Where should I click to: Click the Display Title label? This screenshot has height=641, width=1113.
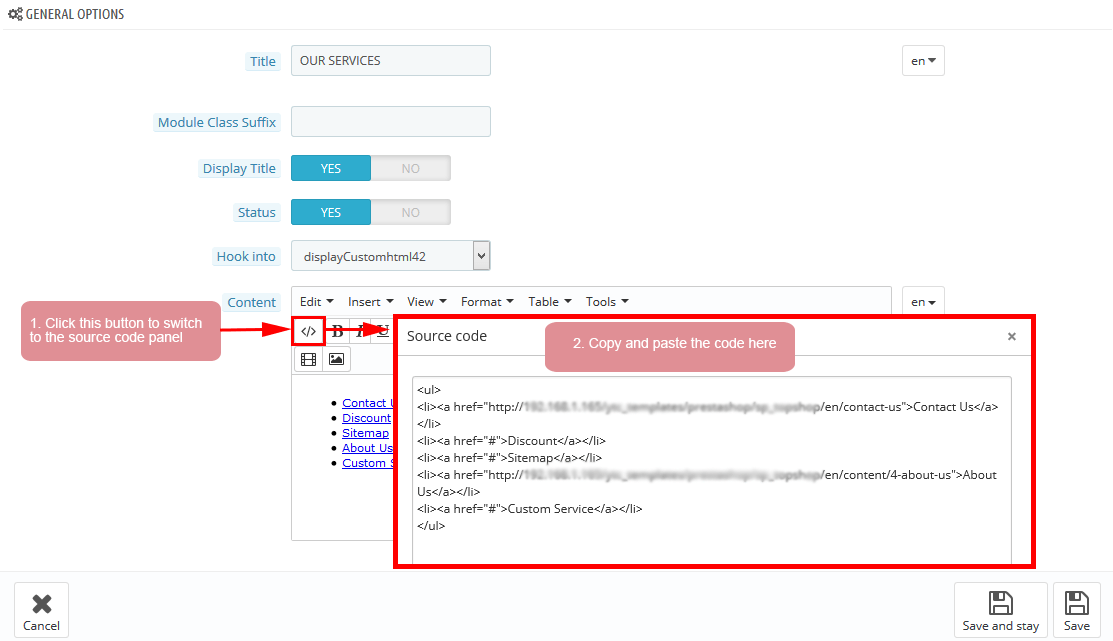click(238, 168)
